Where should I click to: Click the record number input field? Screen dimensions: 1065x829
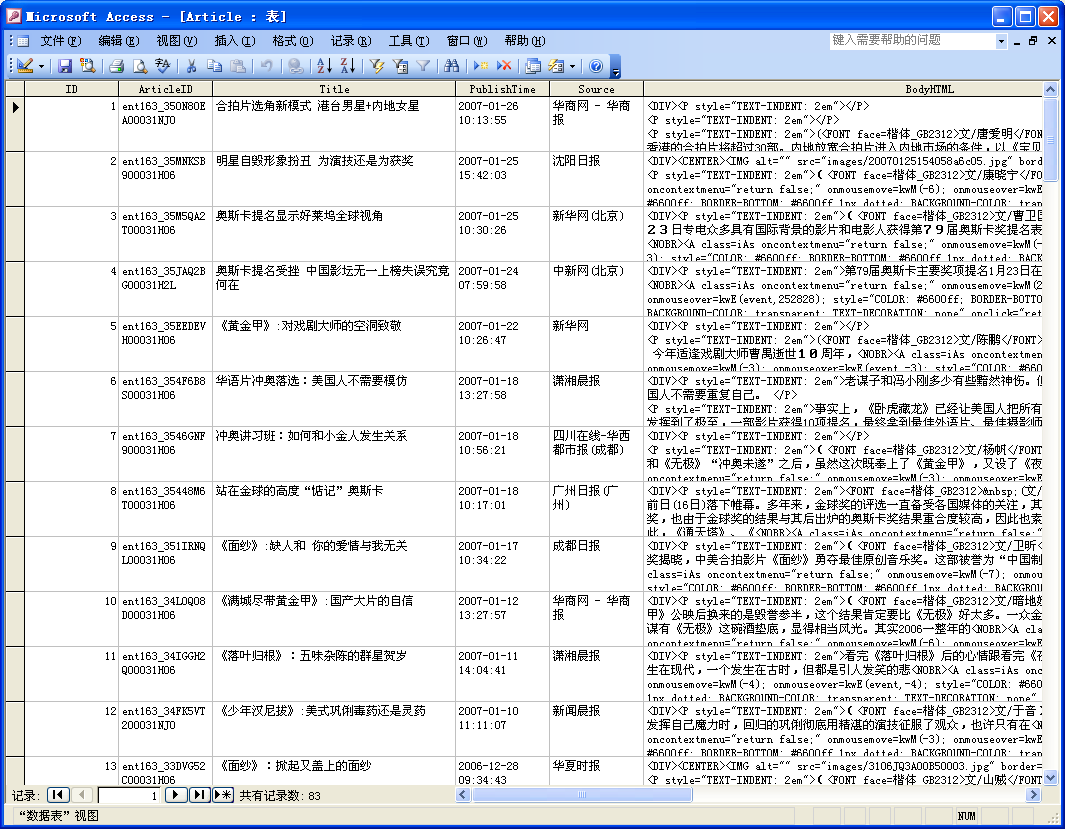(x=128, y=795)
